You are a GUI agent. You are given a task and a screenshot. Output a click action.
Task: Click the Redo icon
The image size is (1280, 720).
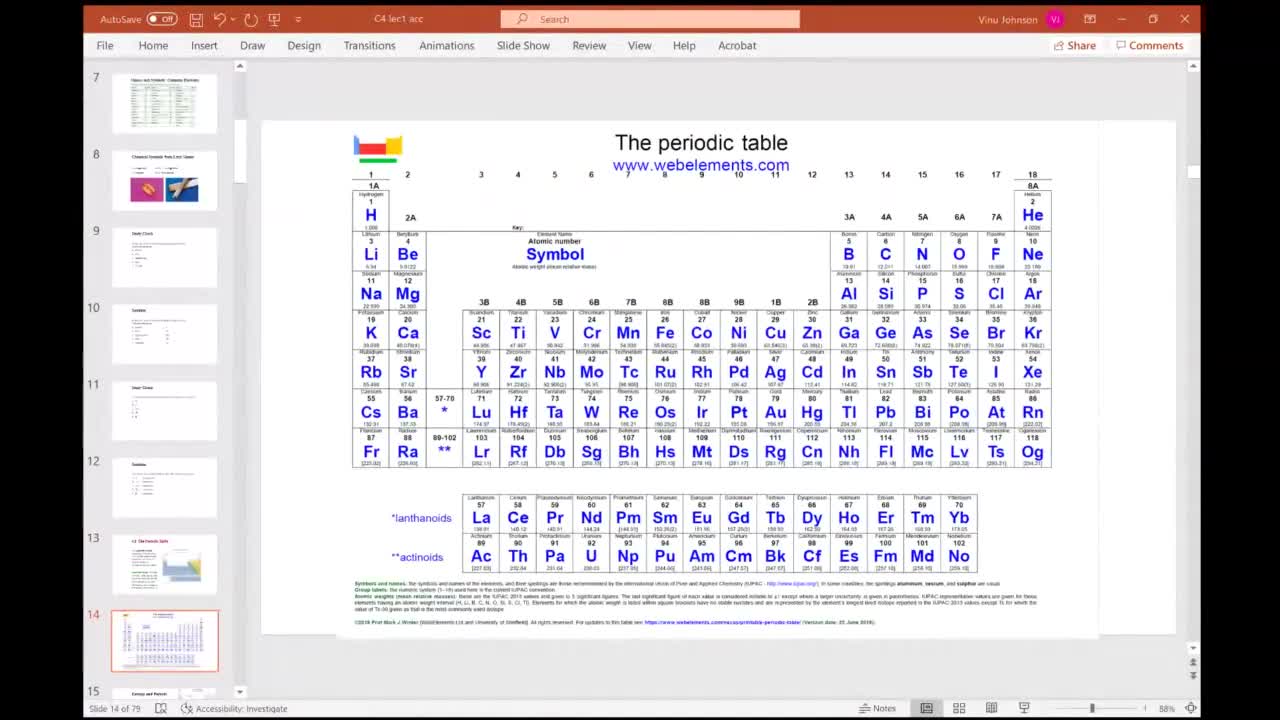pyautogui.click(x=251, y=19)
